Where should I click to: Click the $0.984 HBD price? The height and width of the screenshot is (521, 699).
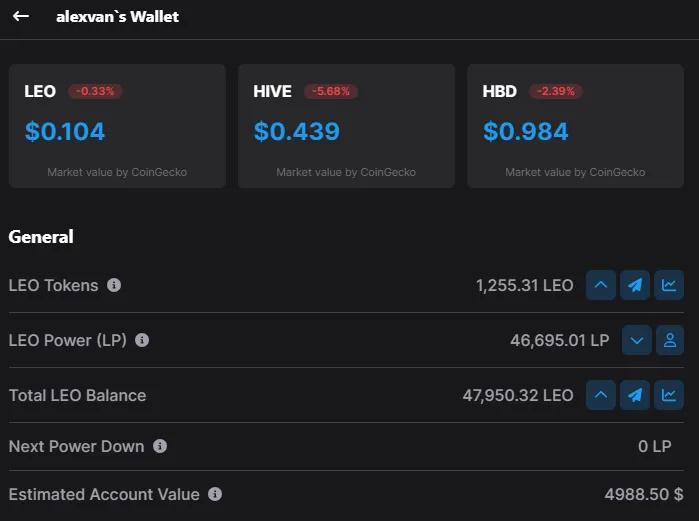coord(526,131)
